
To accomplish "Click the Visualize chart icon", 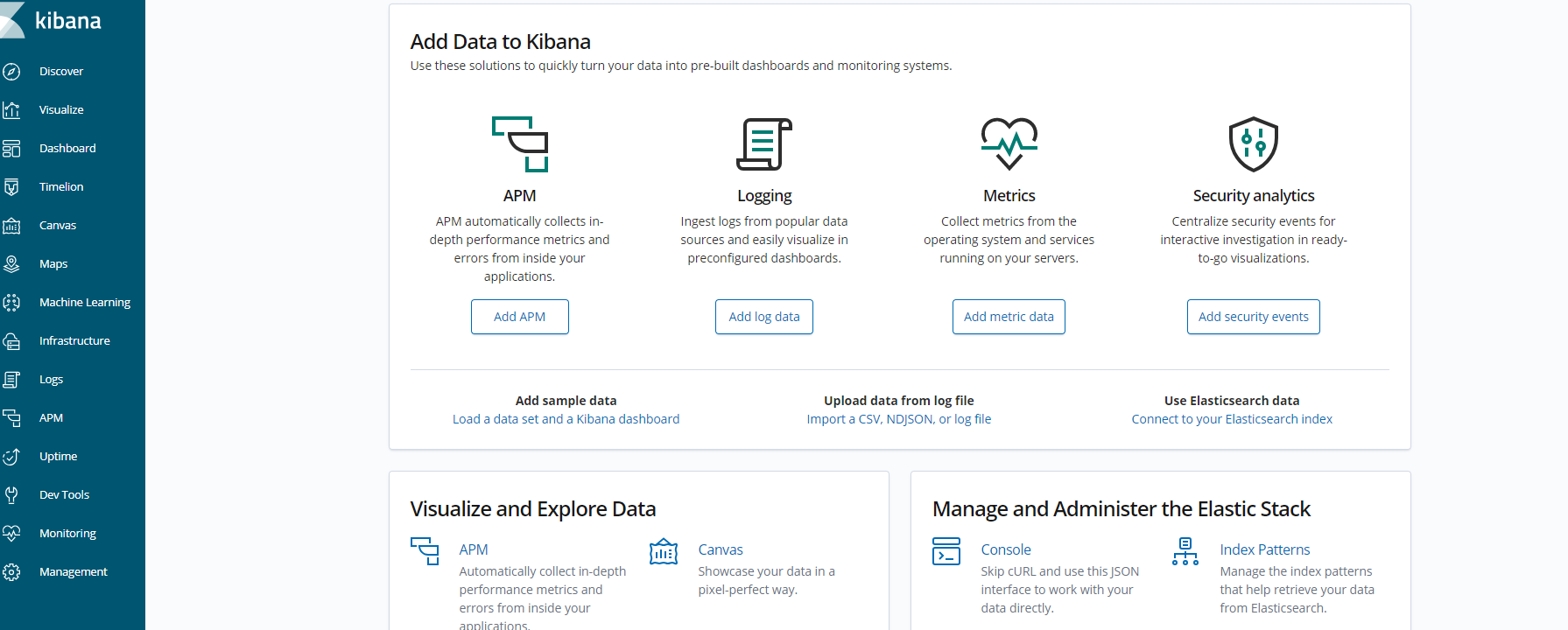I will (x=11, y=110).
